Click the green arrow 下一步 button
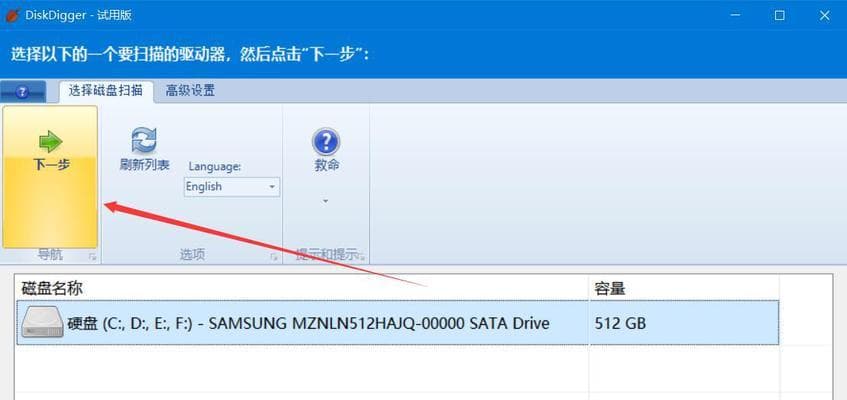 50,176
